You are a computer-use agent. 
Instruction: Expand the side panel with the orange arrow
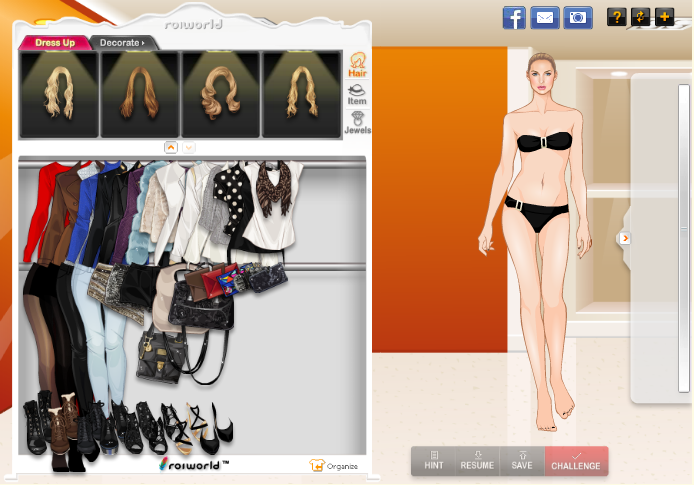pyautogui.click(x=624, y=238)
